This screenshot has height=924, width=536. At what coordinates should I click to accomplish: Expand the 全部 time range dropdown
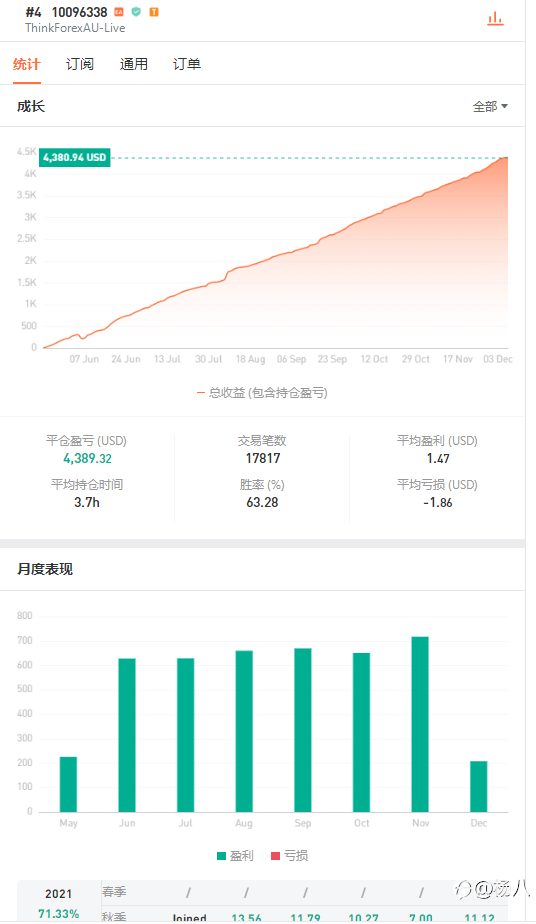click(490, 107)
